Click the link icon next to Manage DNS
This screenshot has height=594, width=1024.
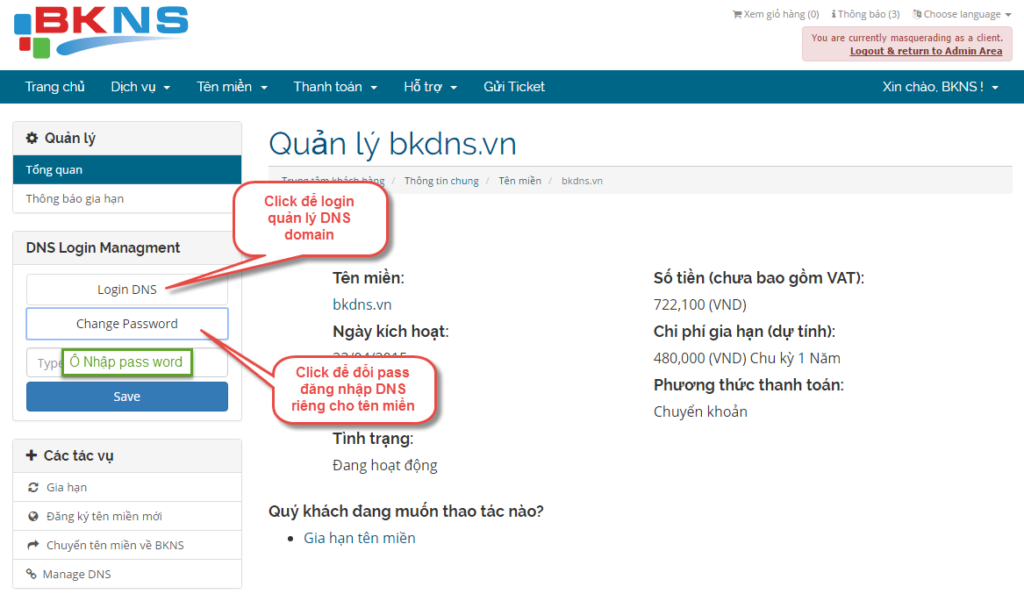31,575
